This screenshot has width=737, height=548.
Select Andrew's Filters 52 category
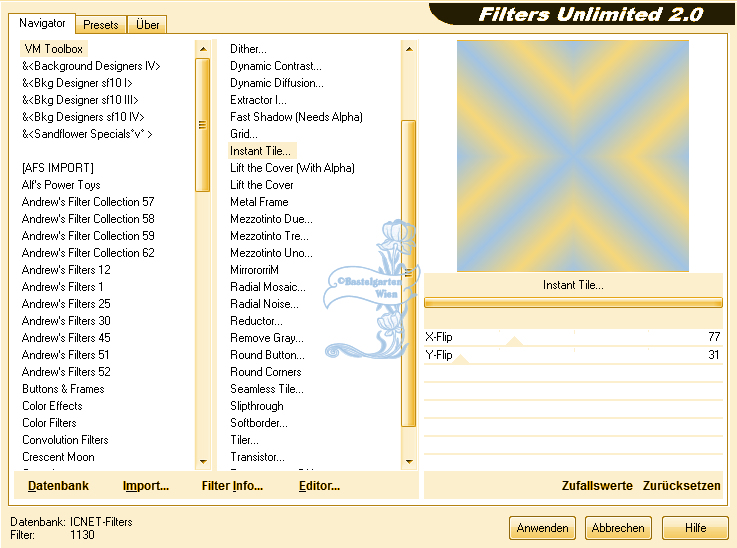66,372
